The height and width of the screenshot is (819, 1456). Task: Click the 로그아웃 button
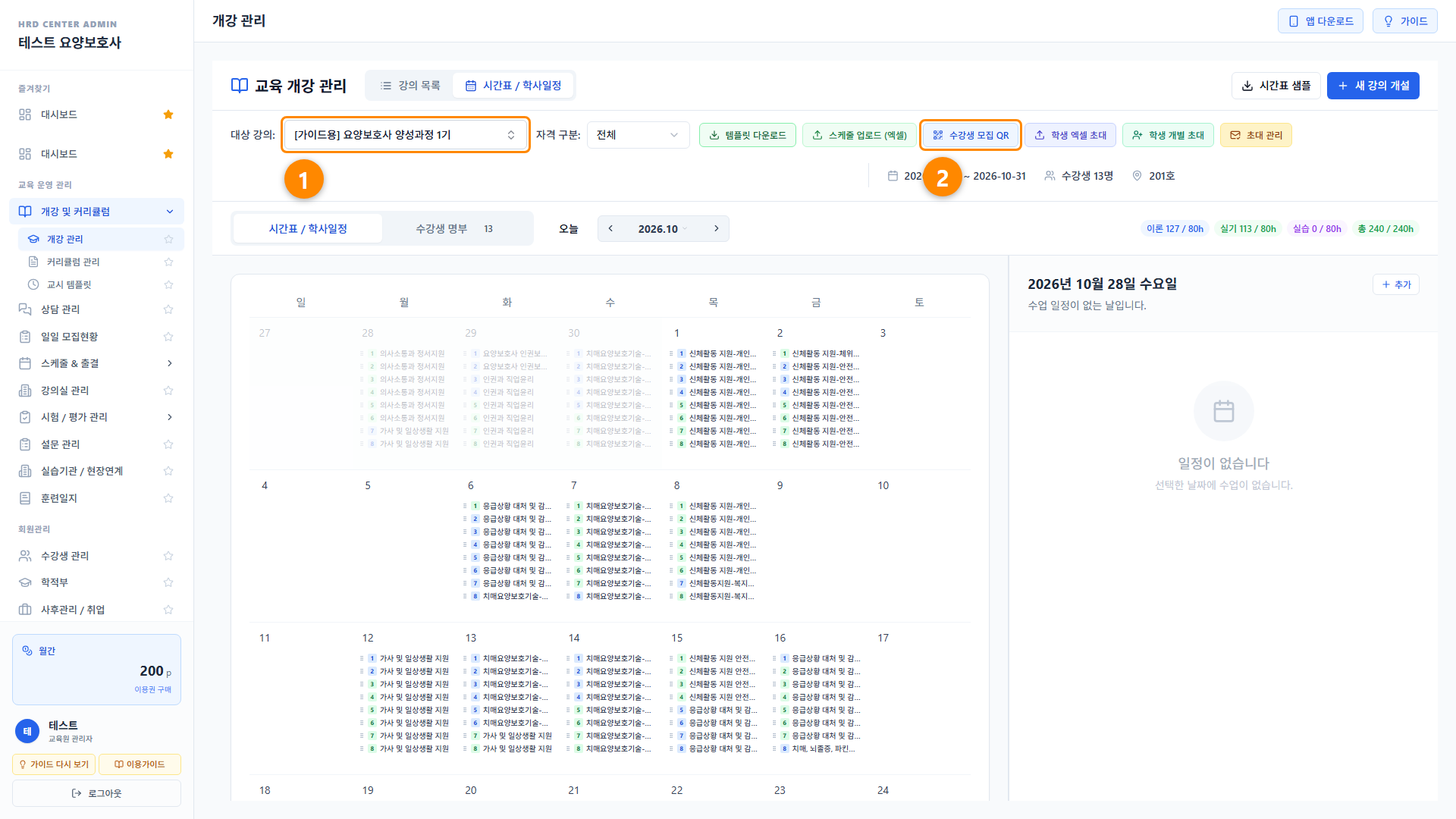pos(96,793)
